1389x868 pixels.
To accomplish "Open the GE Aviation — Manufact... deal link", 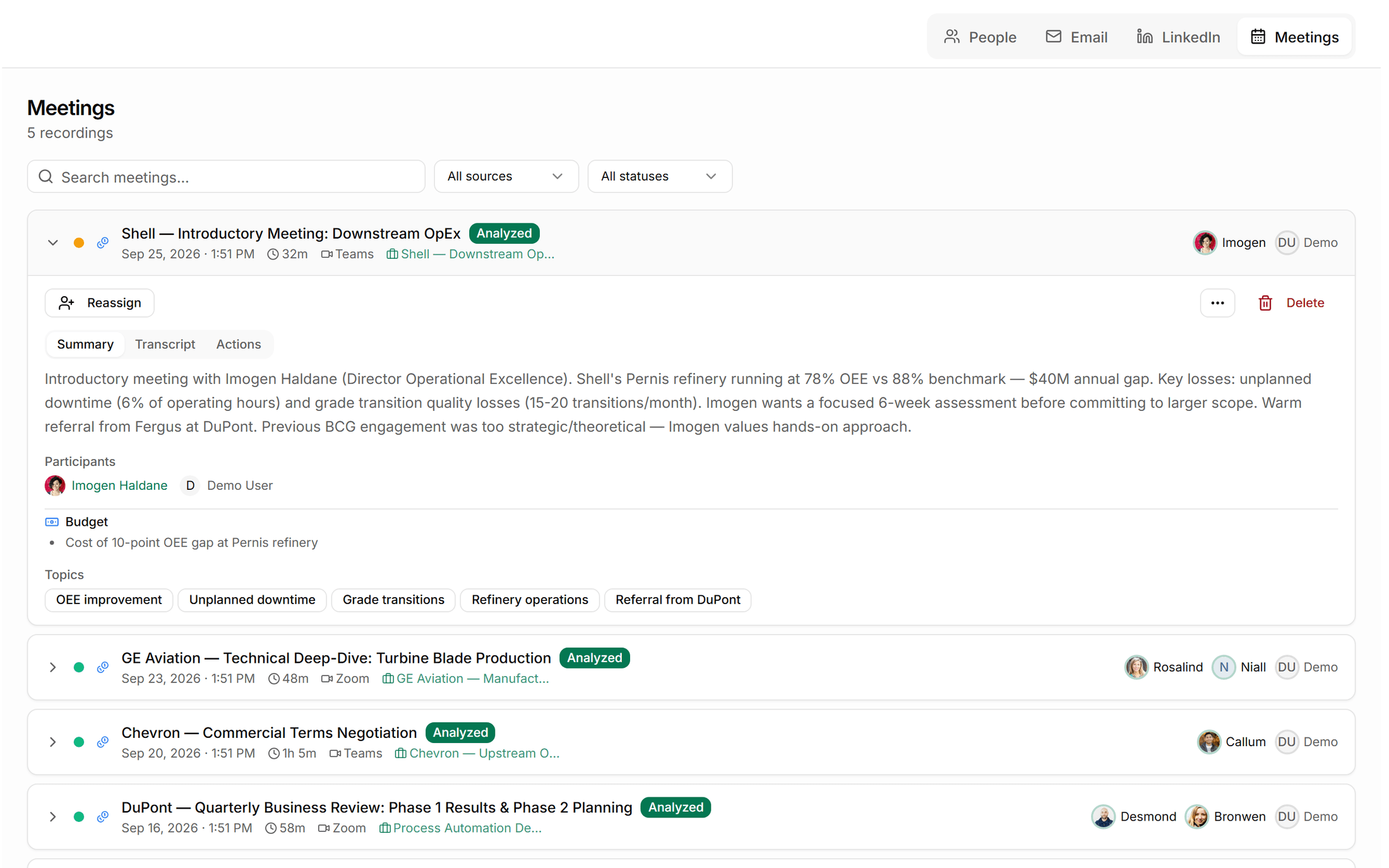I will click(465, 679).
